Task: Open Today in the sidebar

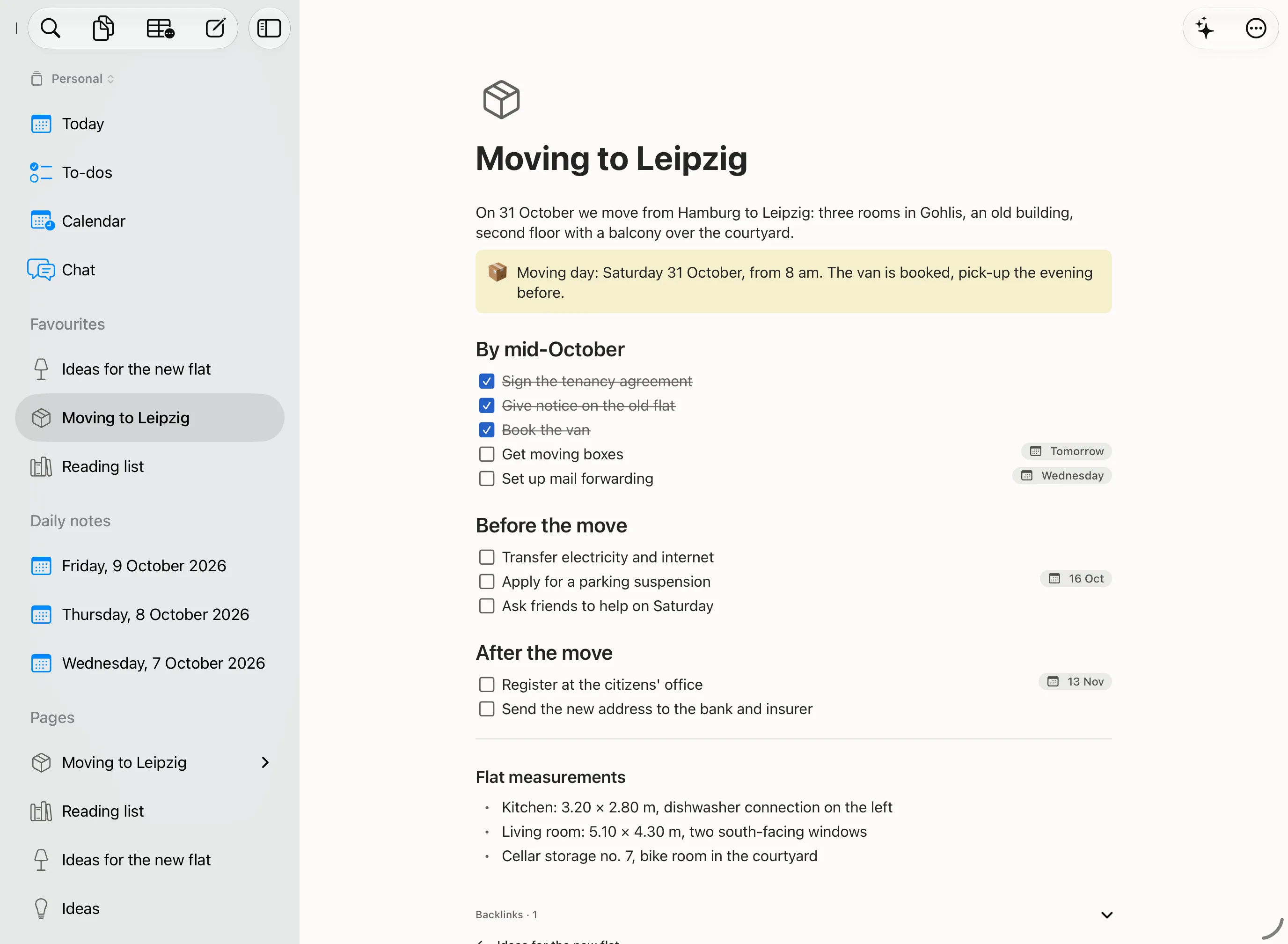Action: point(150,124)
